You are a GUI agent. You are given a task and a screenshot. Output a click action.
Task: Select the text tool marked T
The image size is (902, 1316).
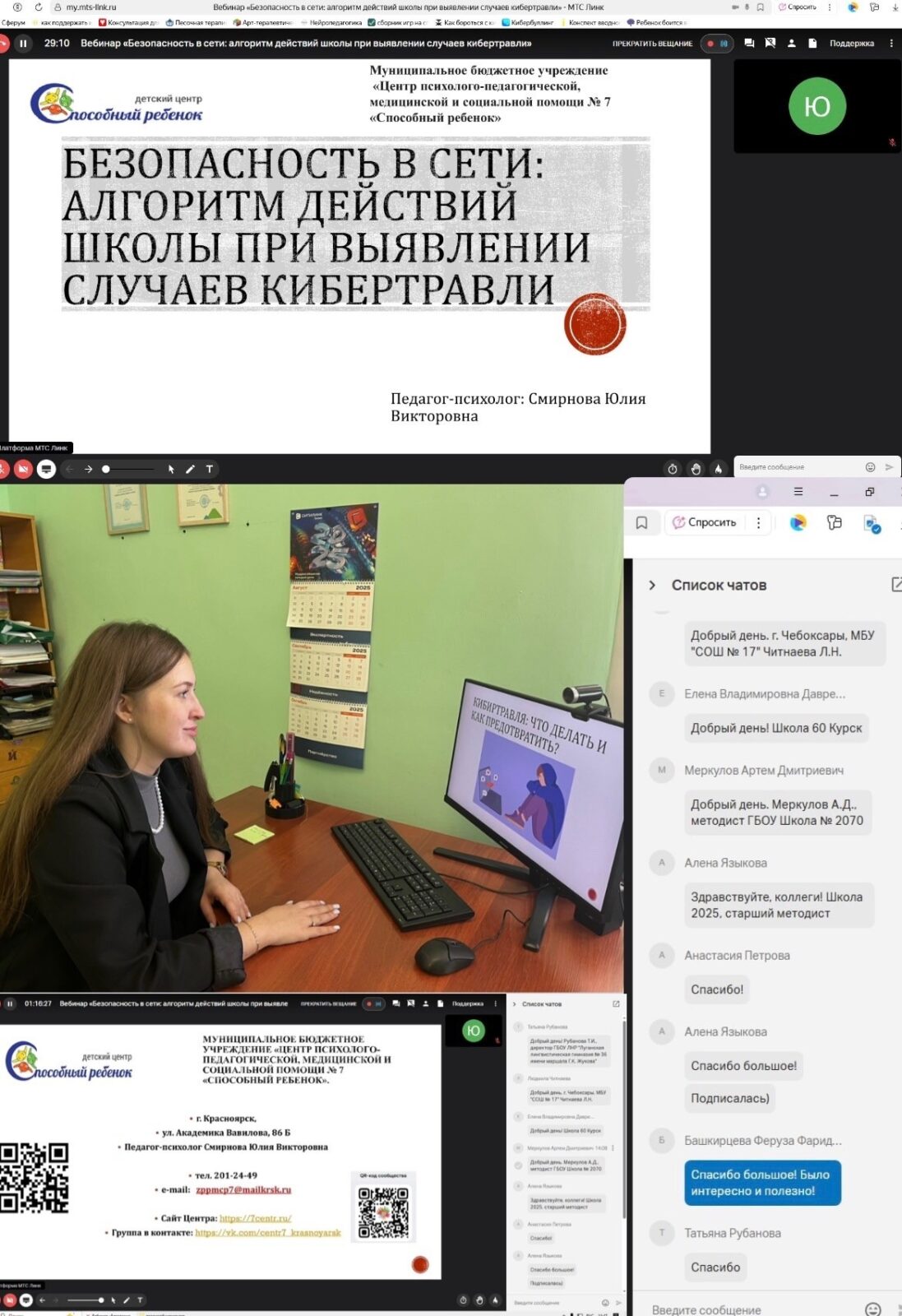(x=210, y=469)
